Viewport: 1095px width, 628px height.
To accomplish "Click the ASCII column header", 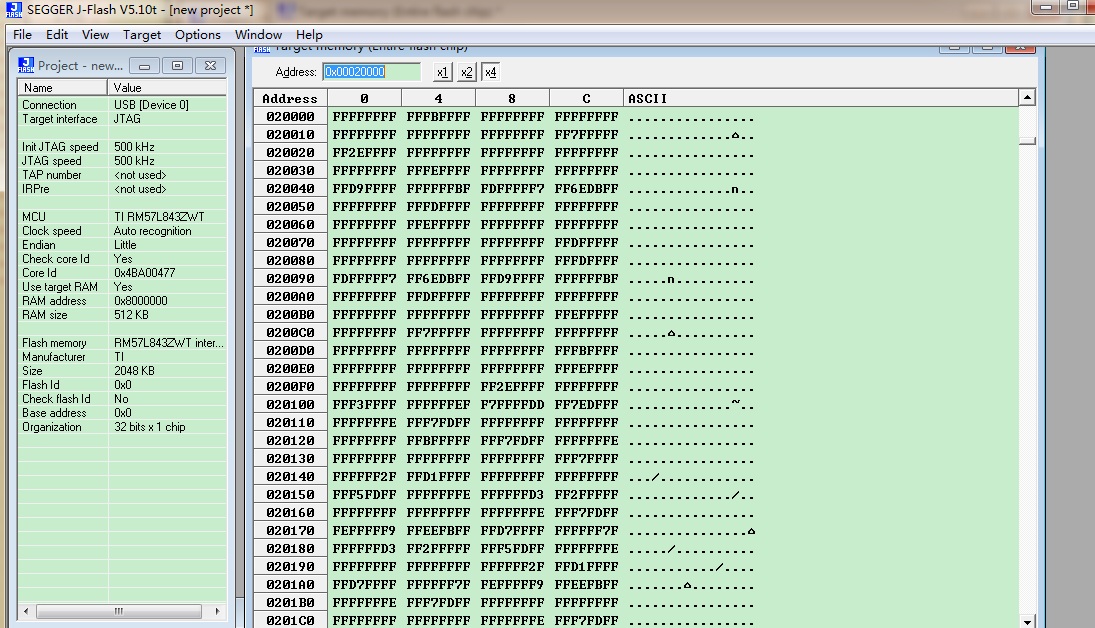I will 821,98.
